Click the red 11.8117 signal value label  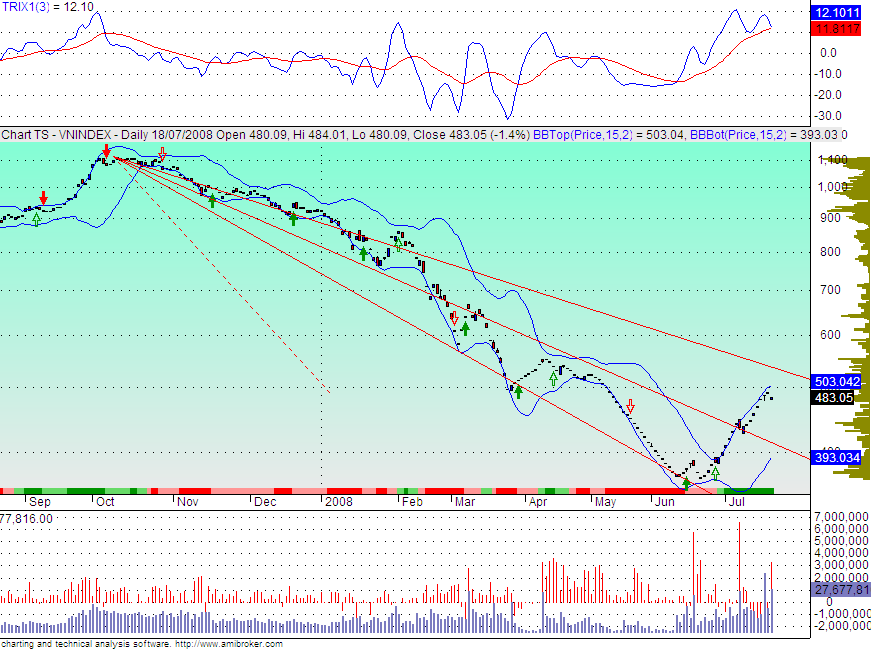tap(838, 28)
